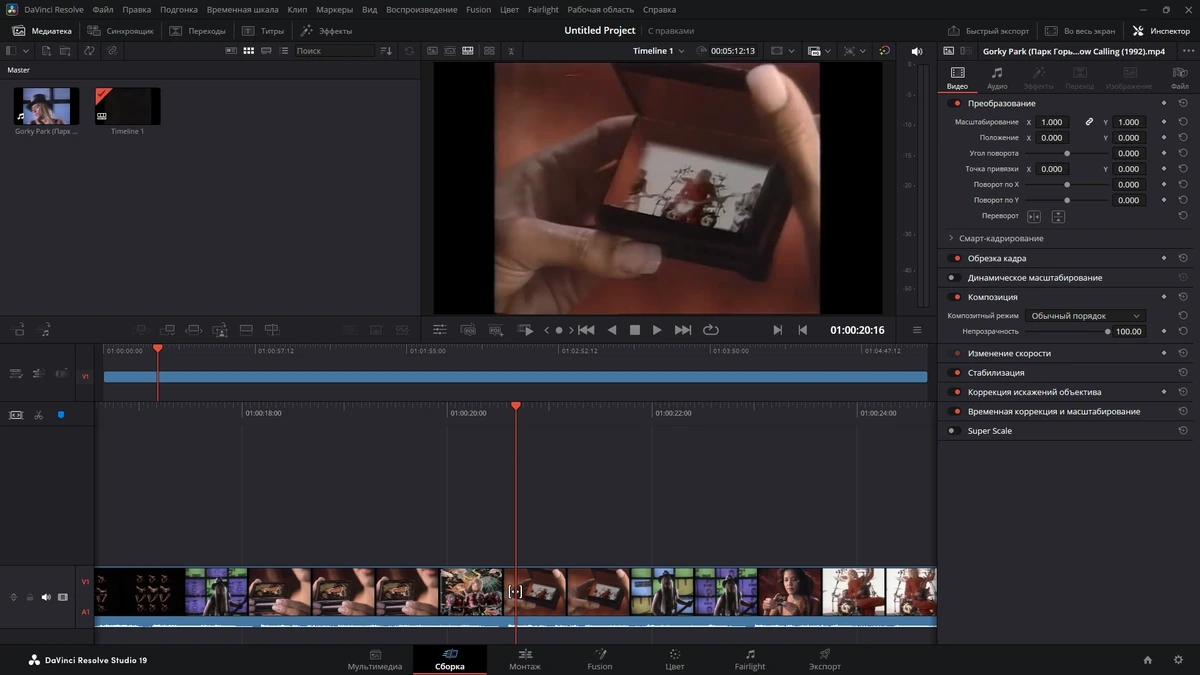Image resolution: width=1200 pixels, height=675 pixels.
Task: Click the viewer tools sliders icon
Action: [x=439, y=330]
